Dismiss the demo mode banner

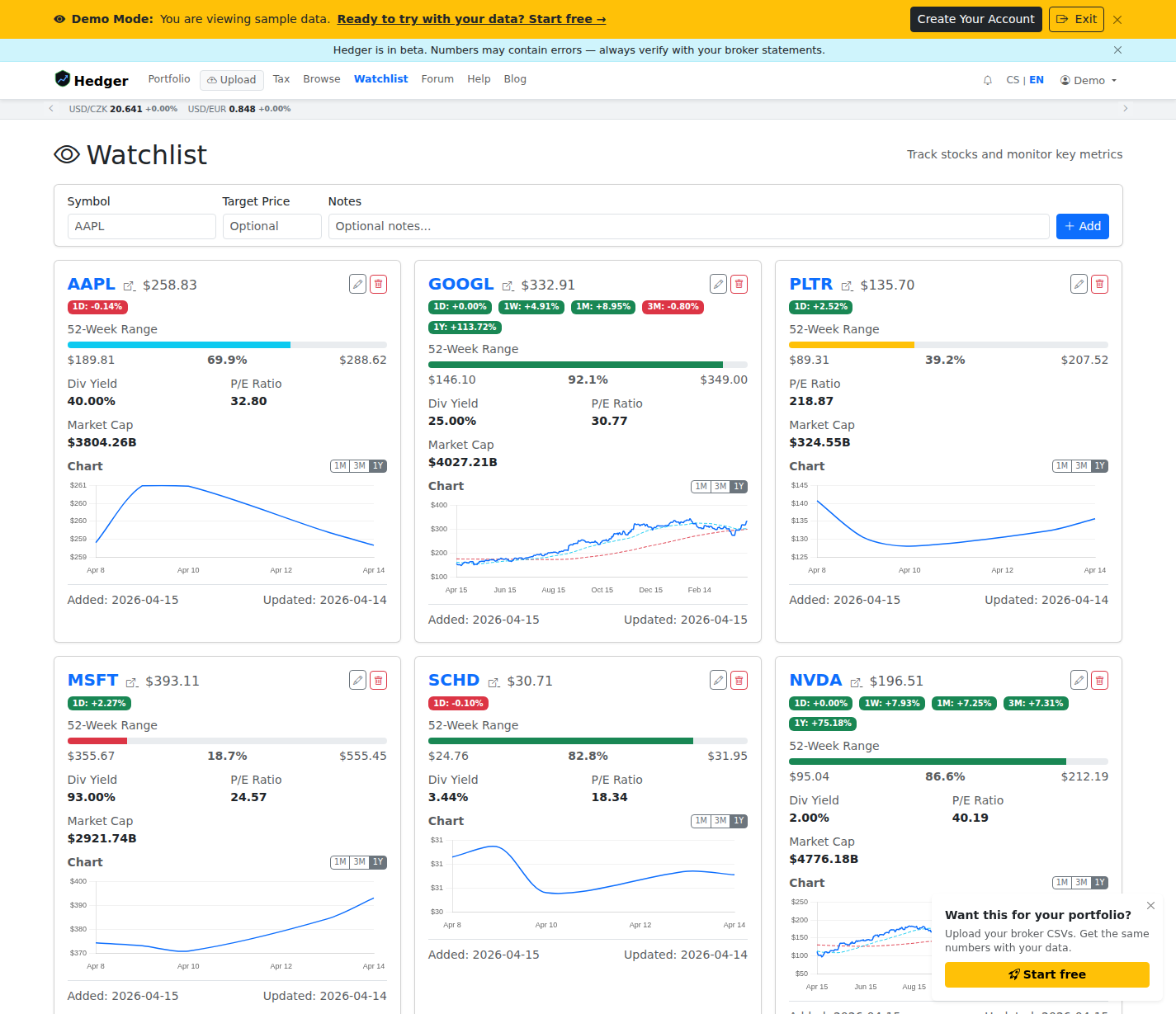click(x=1117, y=19)
